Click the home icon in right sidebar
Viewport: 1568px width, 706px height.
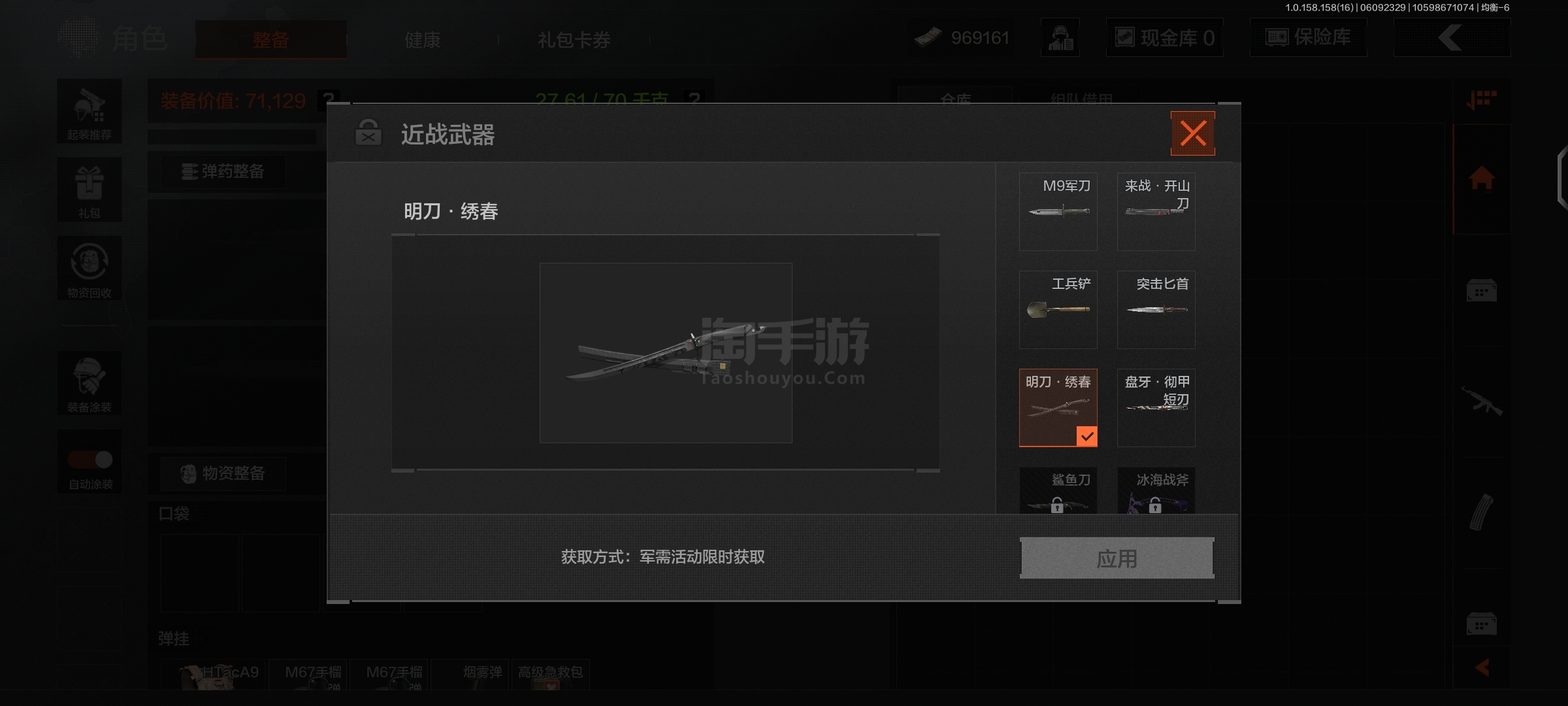point(1481,178)
